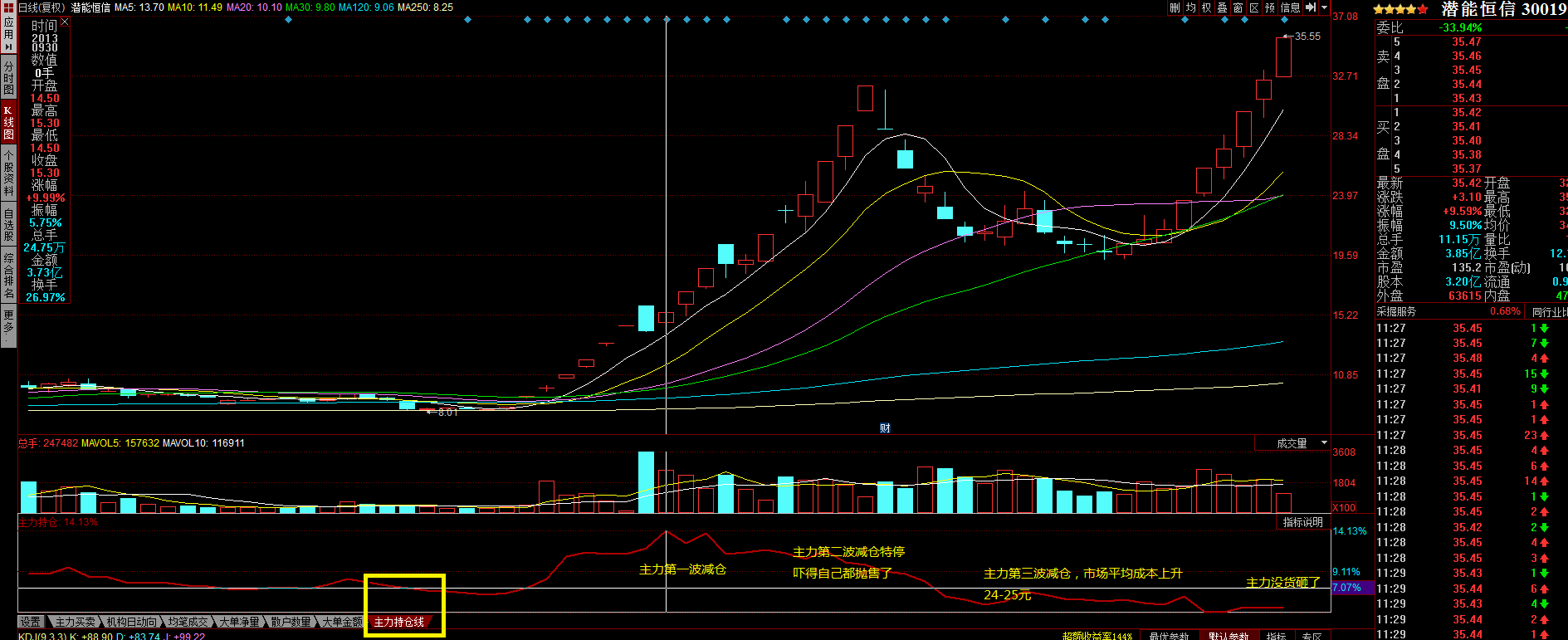Viewport: 1568px width, 640px height.
Task: Click the 35.55 high price label on chart
Action: point(1307,36)
